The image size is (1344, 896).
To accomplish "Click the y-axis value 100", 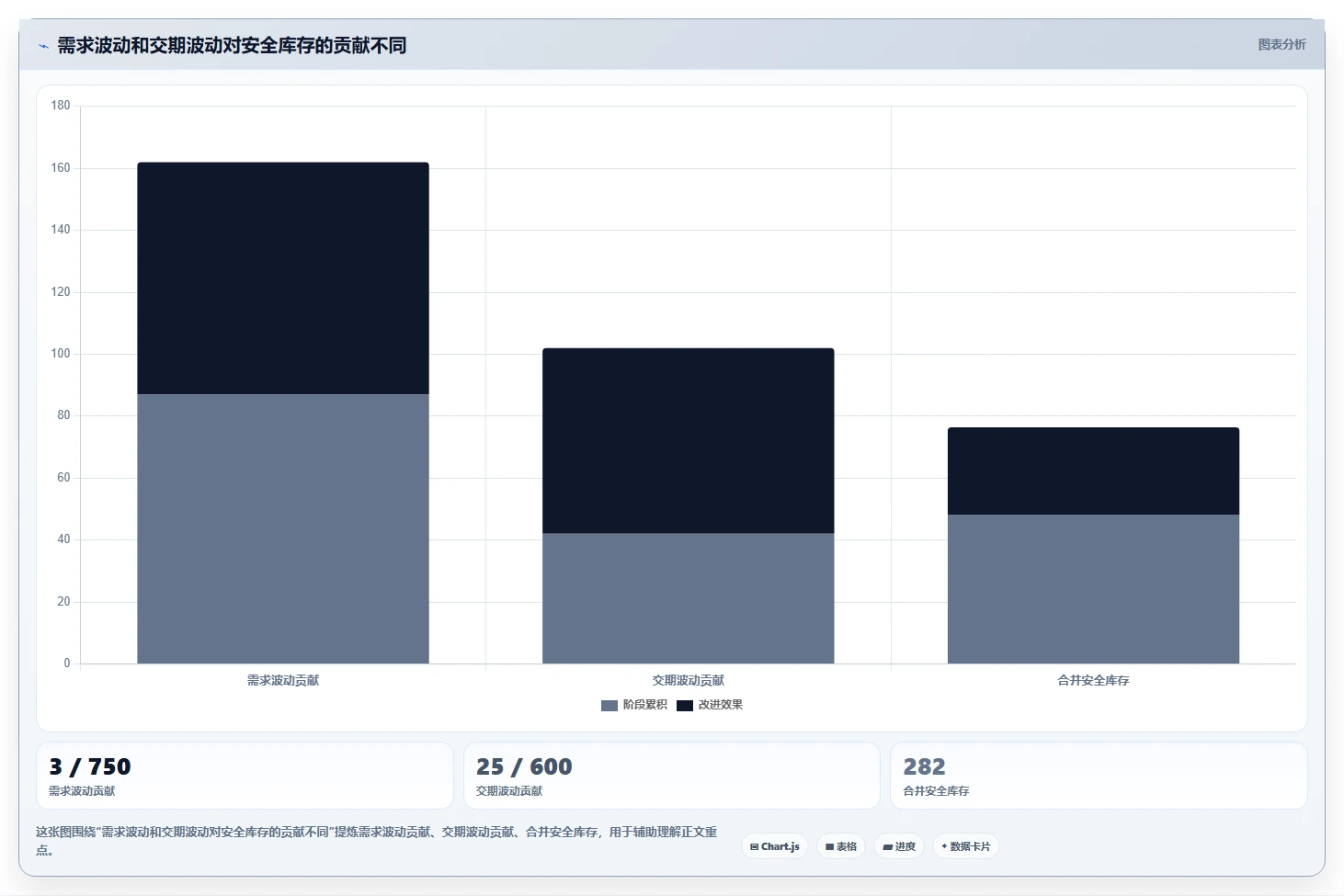I will coord(61,354).
